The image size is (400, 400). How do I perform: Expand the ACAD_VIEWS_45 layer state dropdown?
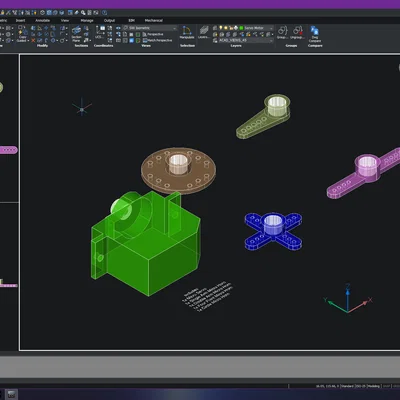pyautogui.click(x=246, y=40)
